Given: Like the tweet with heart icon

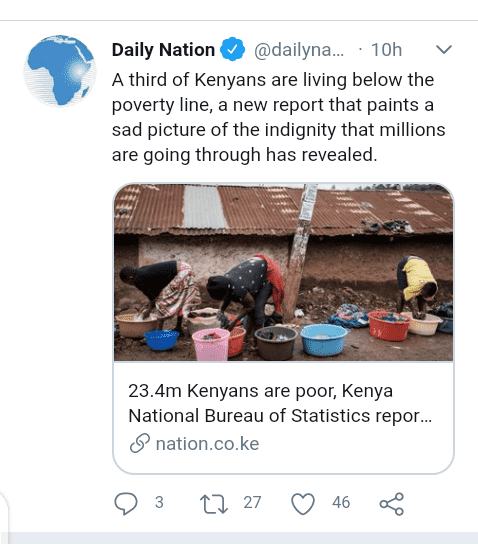Looking at the screenshot, I should [303, 503].
